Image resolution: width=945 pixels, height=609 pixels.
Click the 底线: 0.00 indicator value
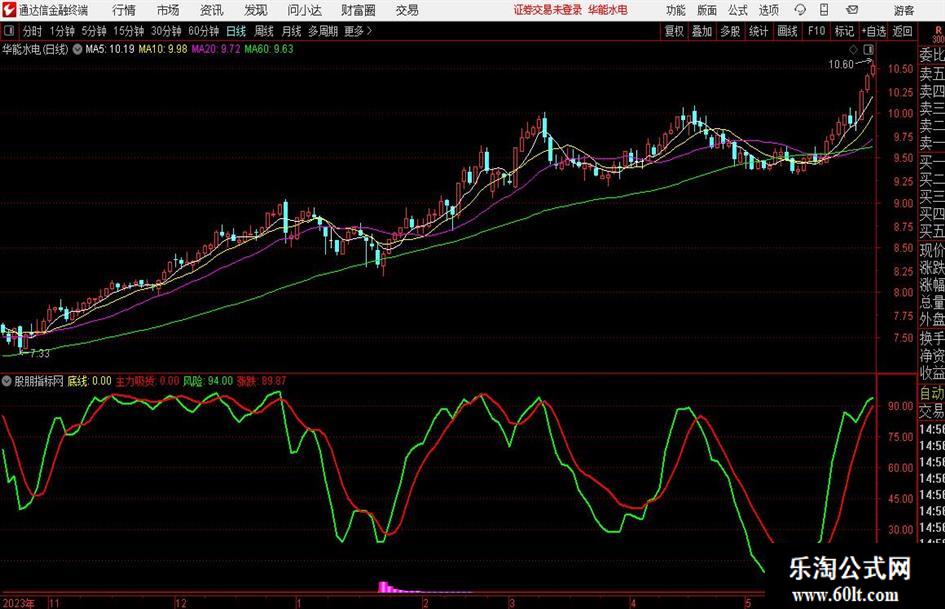click(89, 381)
